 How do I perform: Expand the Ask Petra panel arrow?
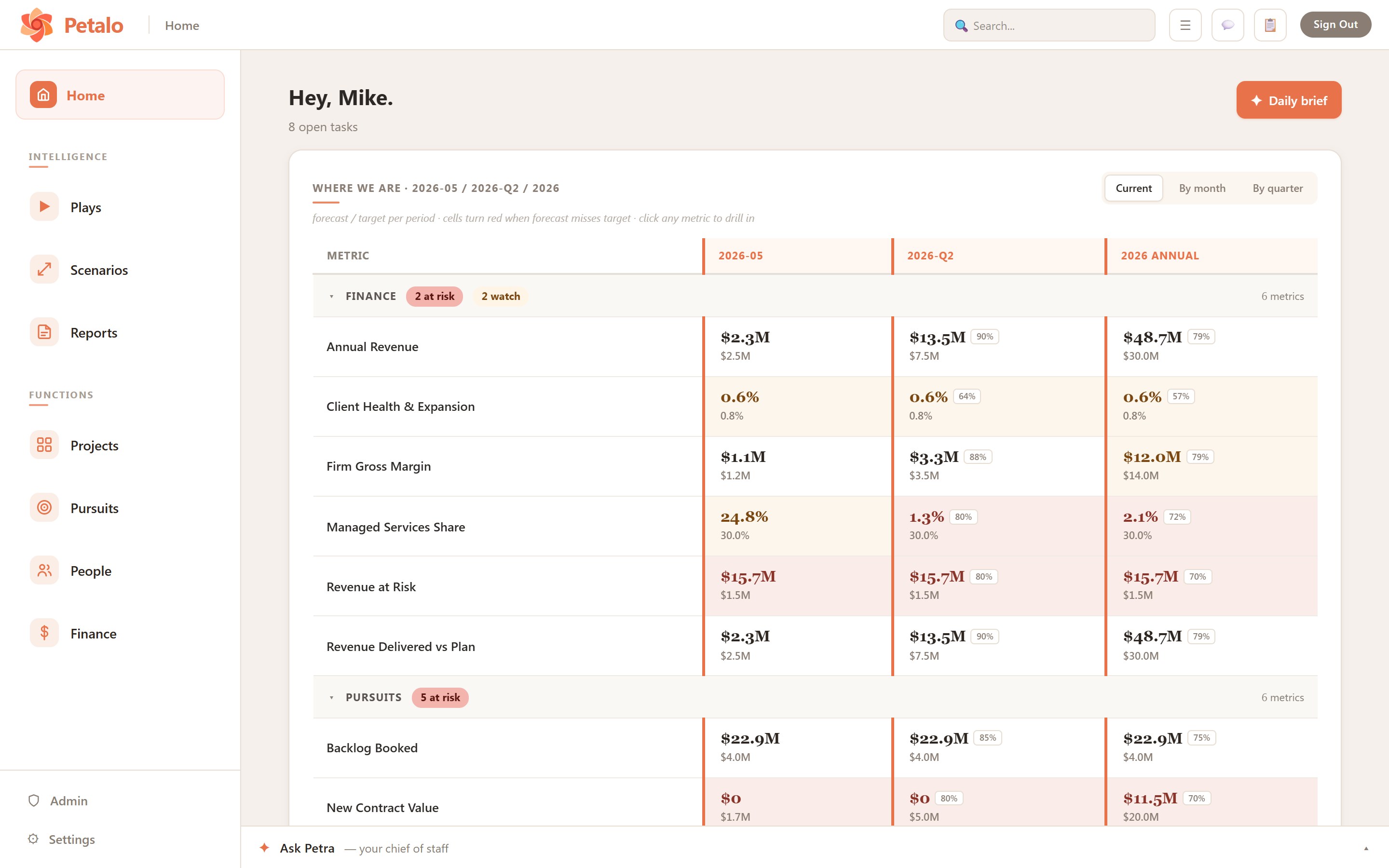(1366, 849)
